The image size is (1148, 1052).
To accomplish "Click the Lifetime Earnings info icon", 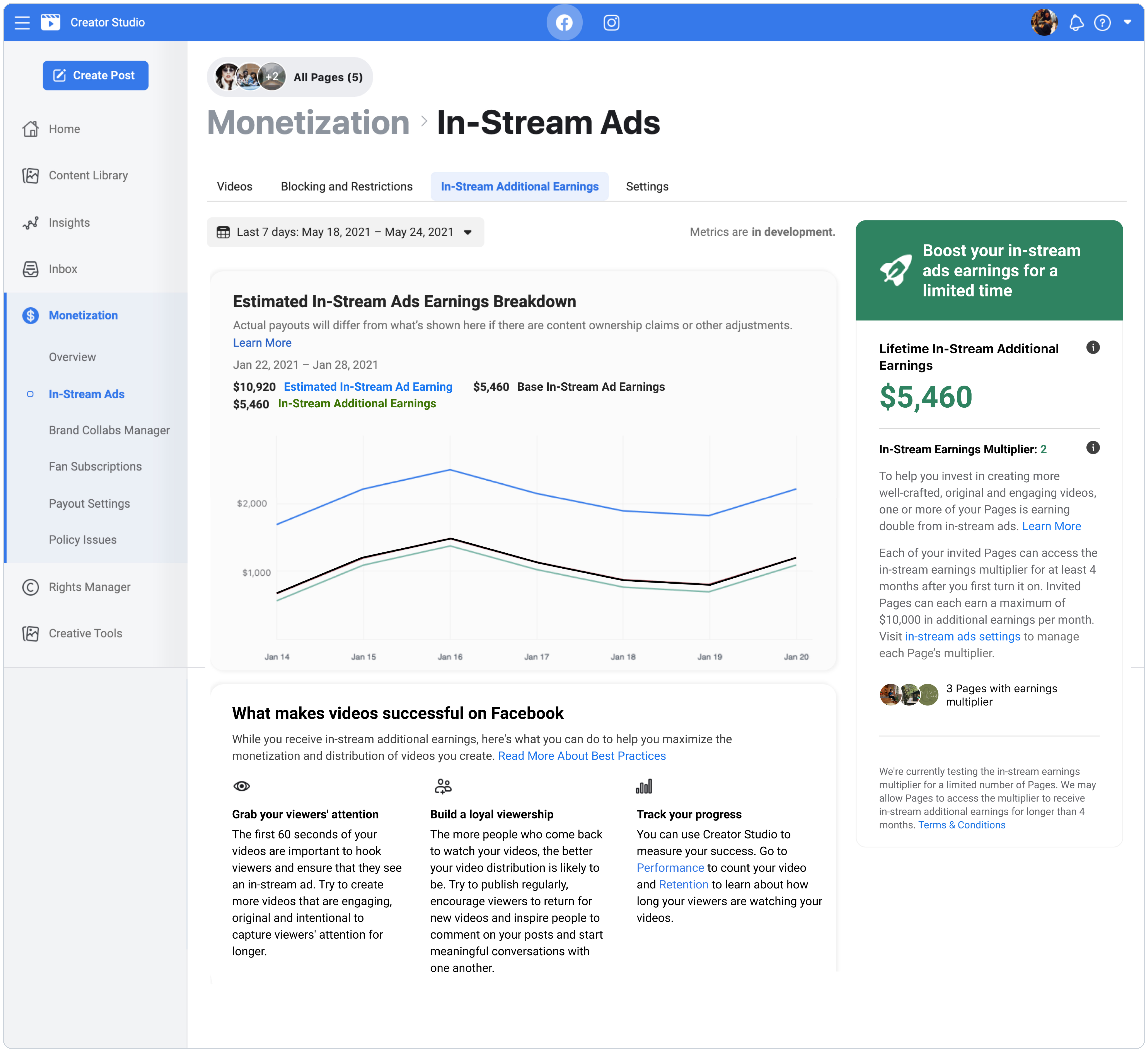I will (1093, 347).
